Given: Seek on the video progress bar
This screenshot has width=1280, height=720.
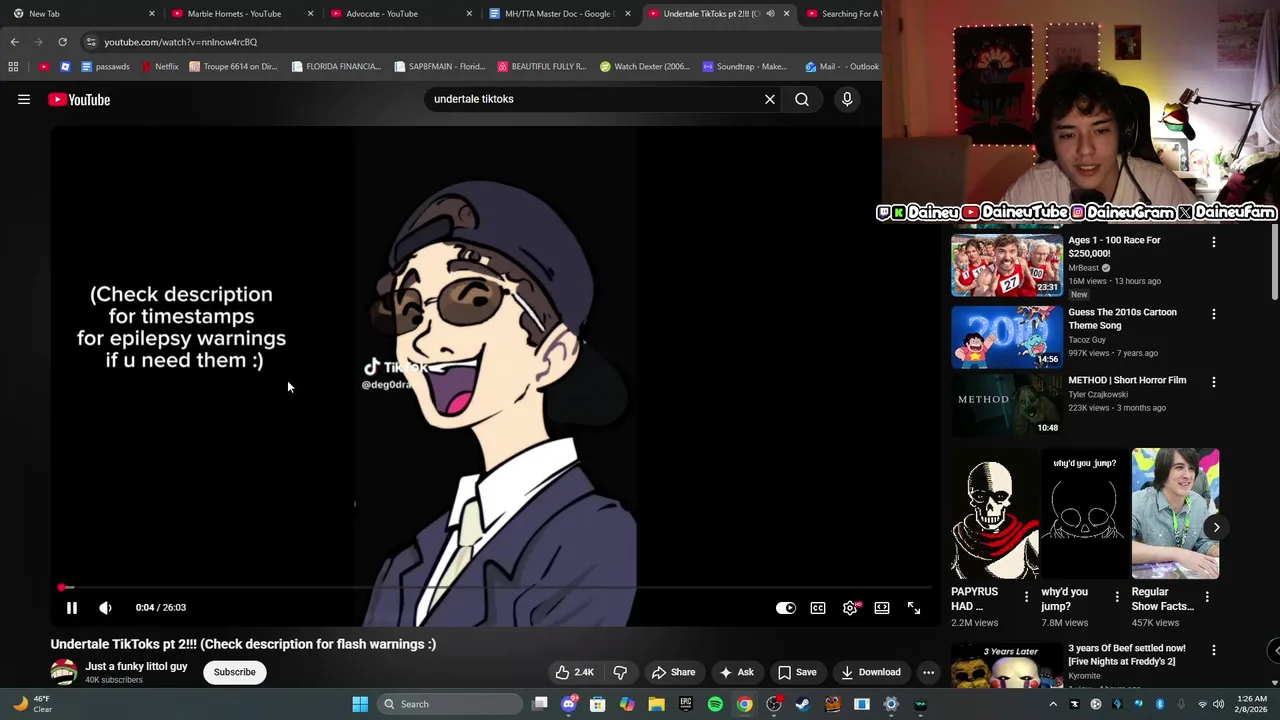Looking at the screenshot, I should pos(495,587).
